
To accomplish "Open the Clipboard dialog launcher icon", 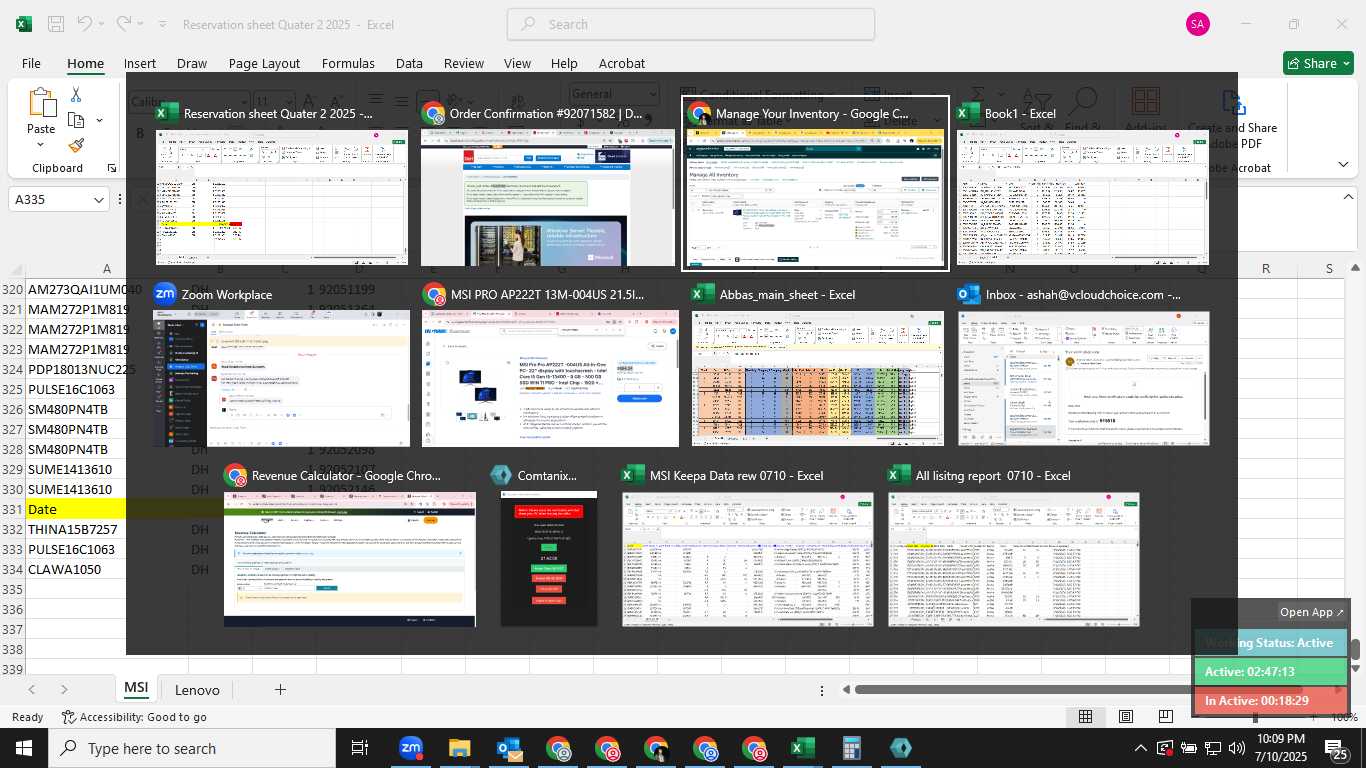I will pos(111,168).
